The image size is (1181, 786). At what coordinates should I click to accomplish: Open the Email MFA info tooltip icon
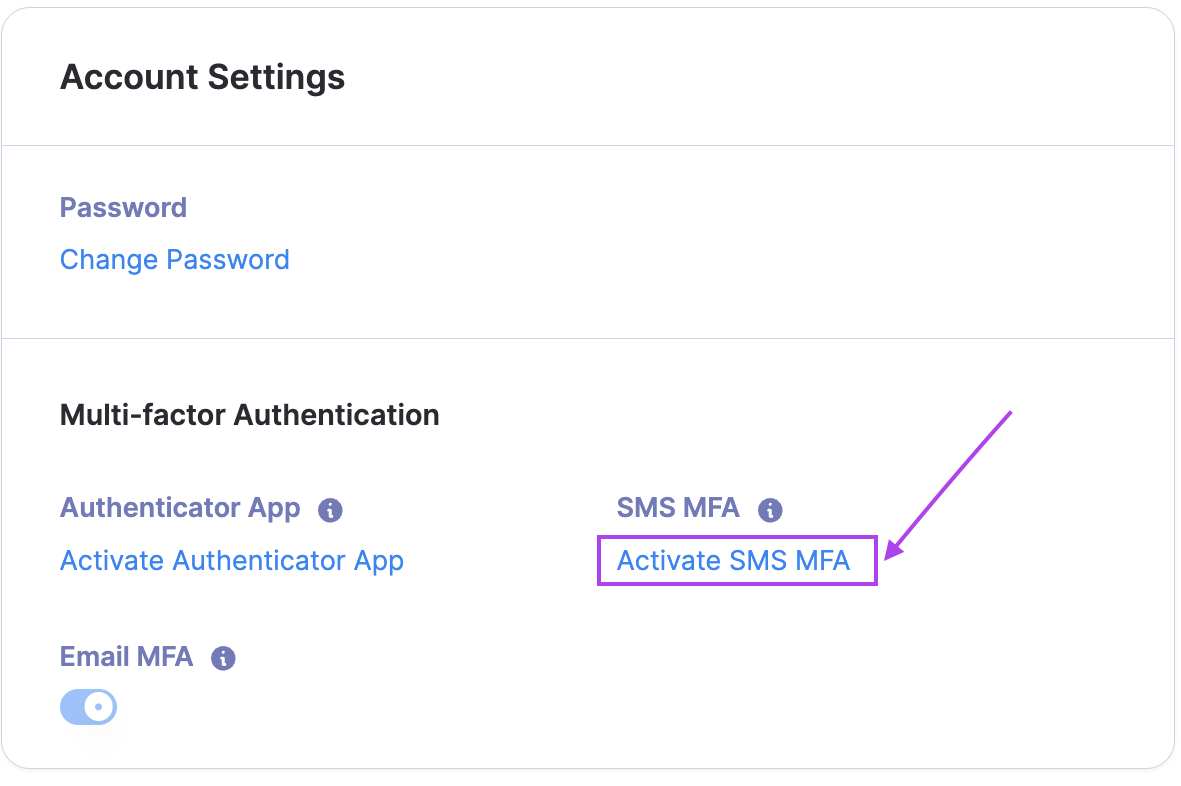[223, 659]
